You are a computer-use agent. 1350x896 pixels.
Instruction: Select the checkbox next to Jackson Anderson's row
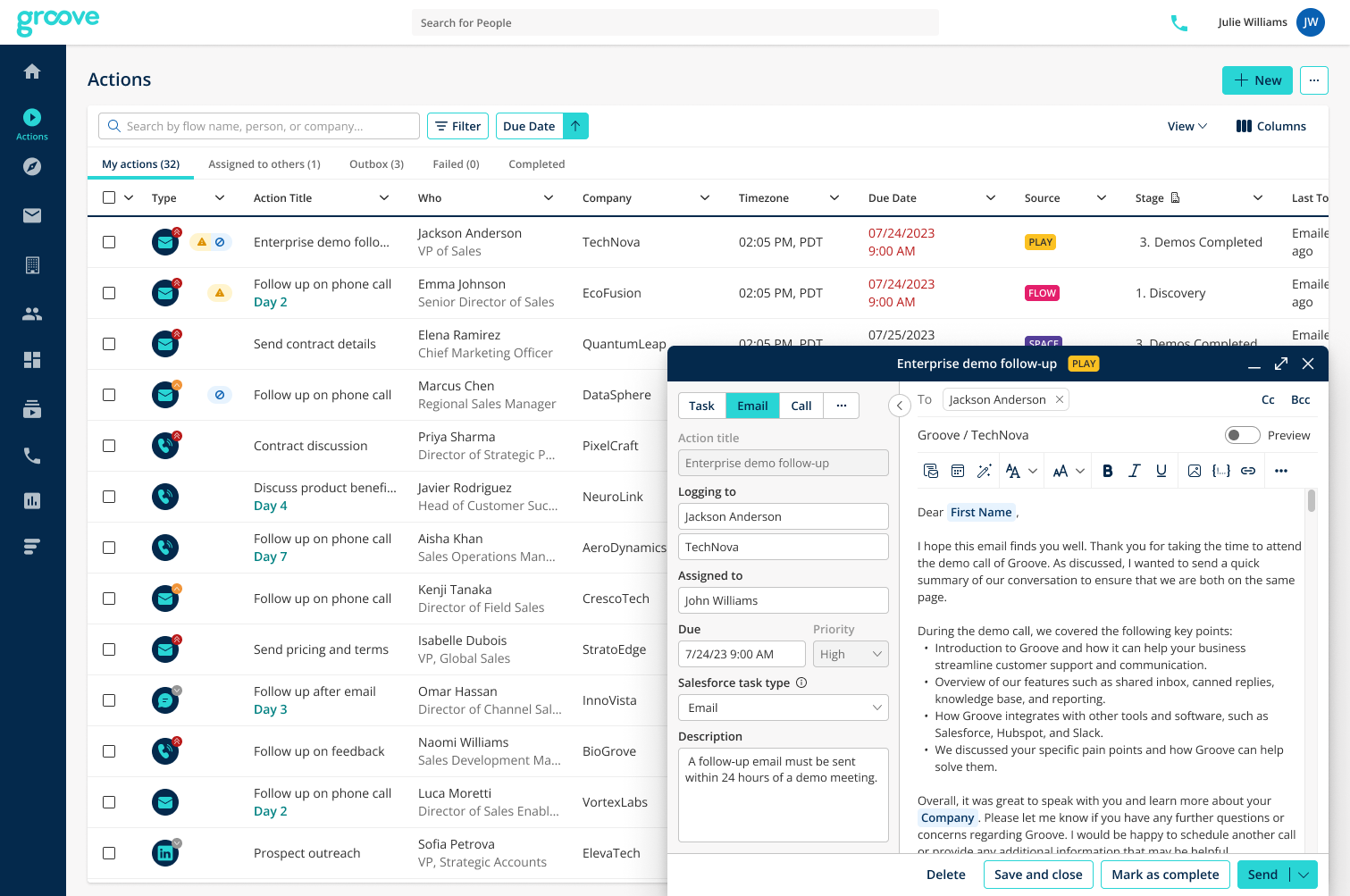[109, 241]
